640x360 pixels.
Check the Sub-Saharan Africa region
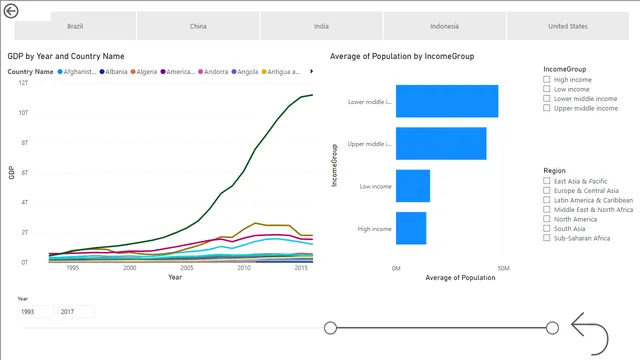547,238
